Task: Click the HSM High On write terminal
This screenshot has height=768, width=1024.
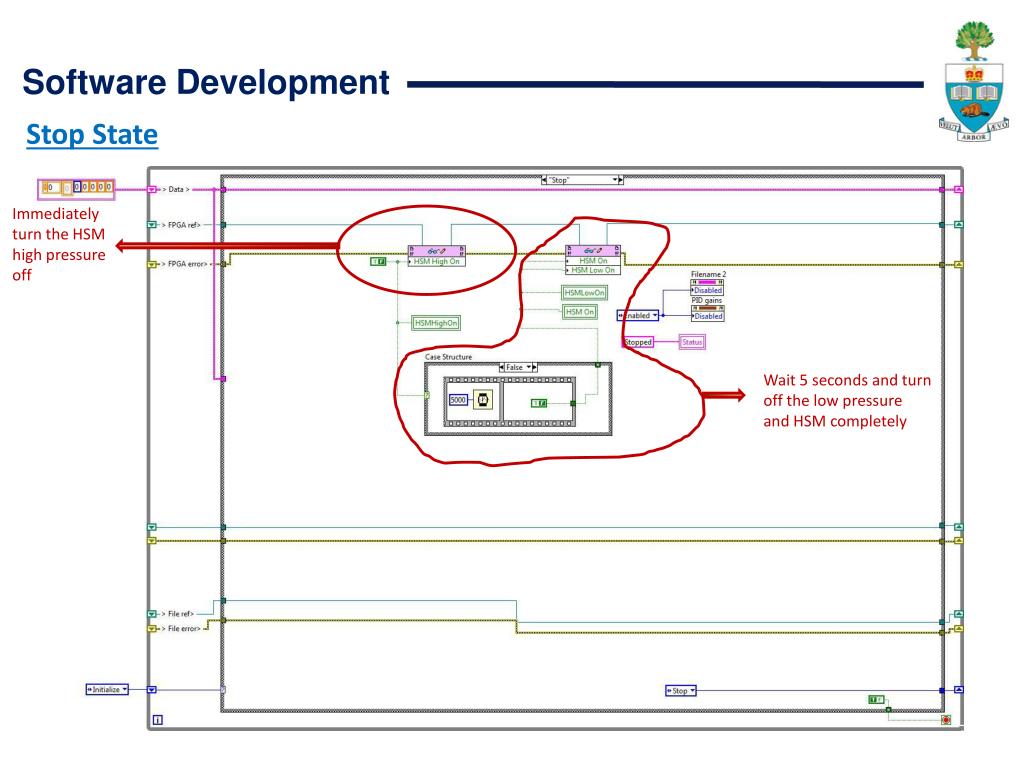Action: click(x=436, y=261)
